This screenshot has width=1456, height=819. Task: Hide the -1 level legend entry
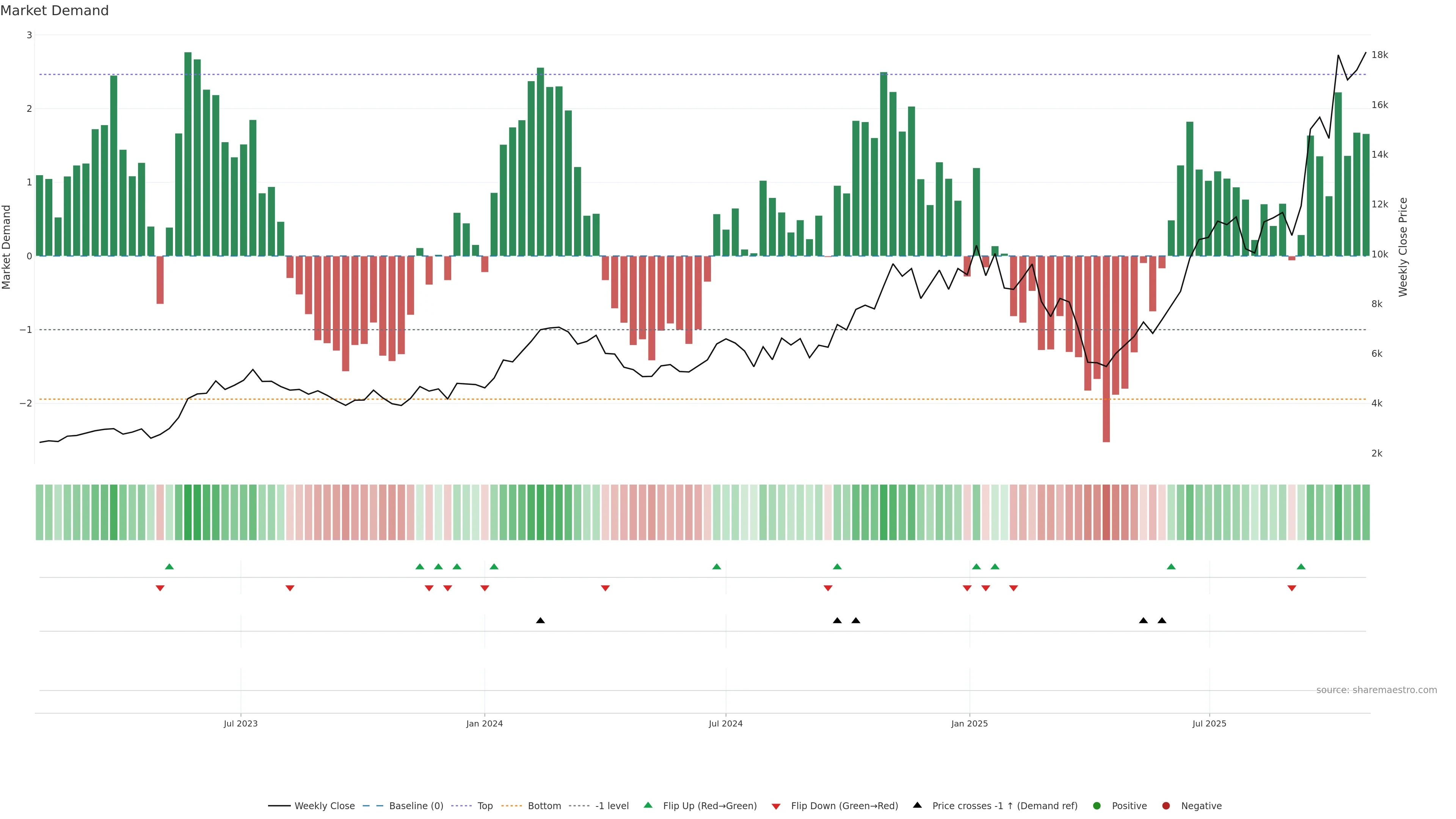coord(612,806)
